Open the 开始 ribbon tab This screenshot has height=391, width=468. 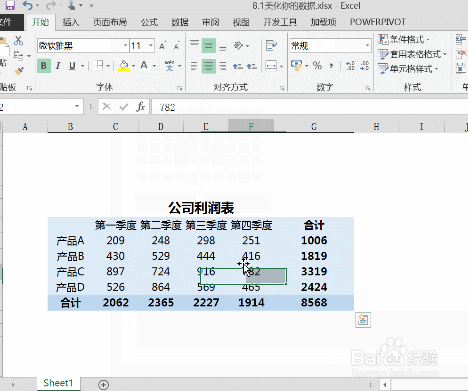pyautogui.click(x=41, y=22)
